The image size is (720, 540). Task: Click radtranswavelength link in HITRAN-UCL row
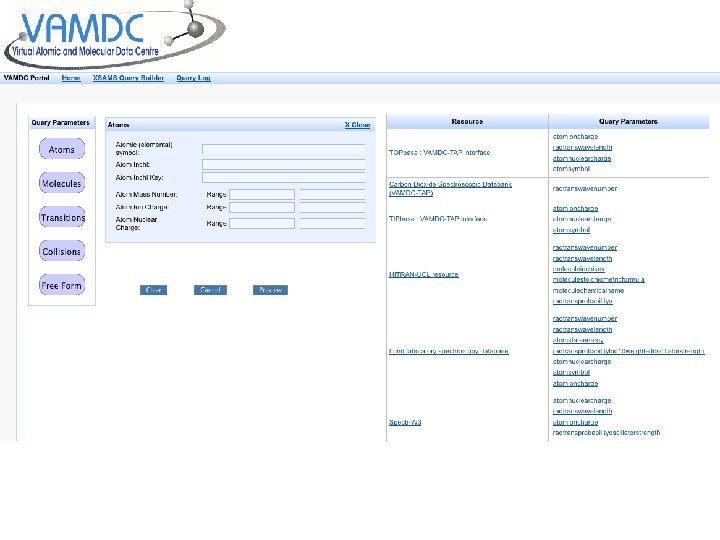(582, 259)
